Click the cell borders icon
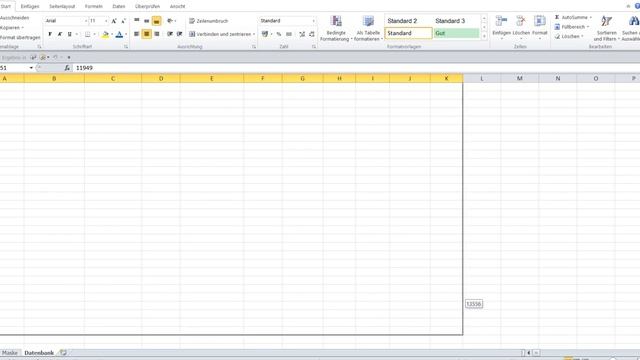 click(87, 34)
